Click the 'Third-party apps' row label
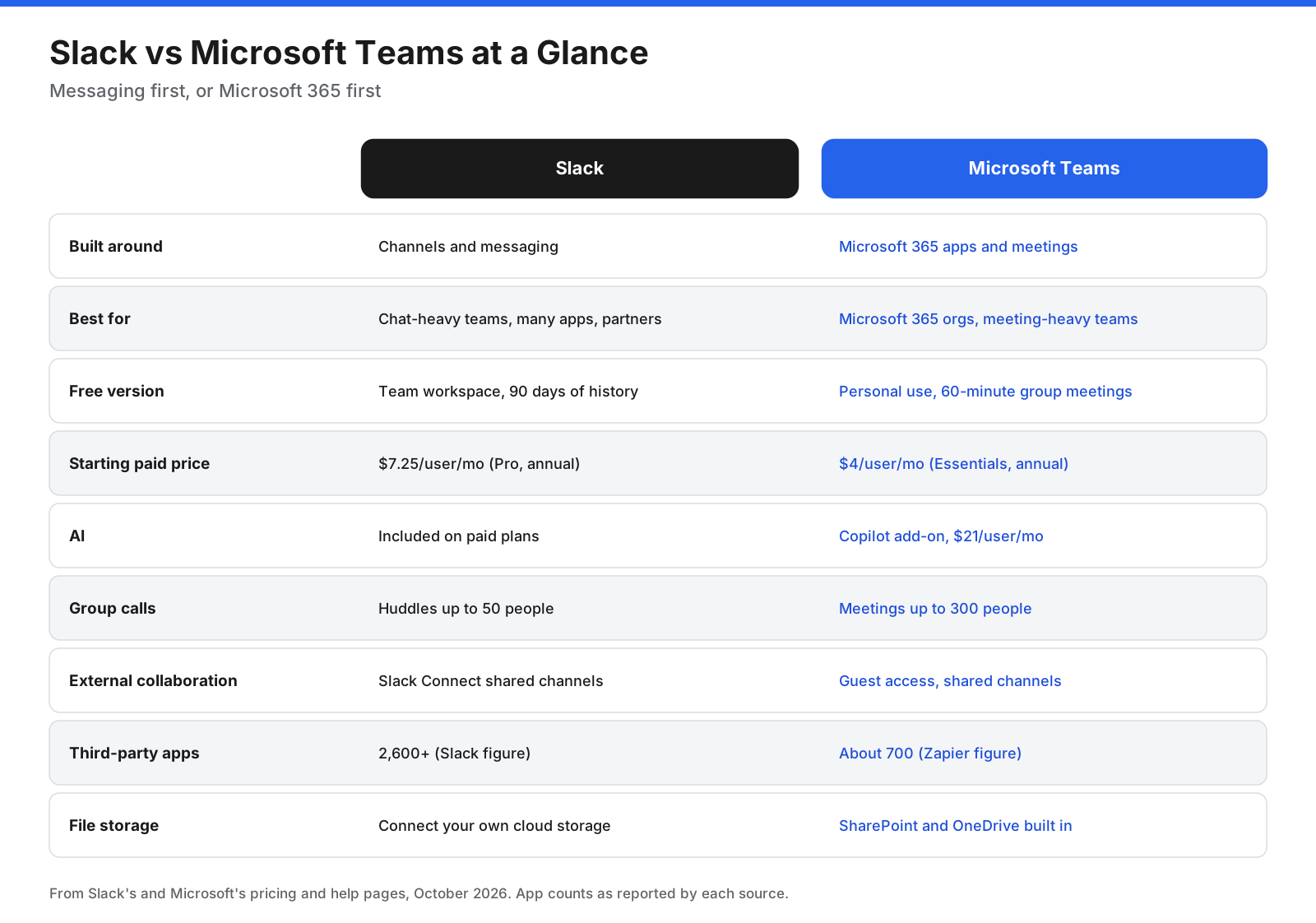This screenshot has height=923, width=1316. pyautogui.click(x=134, y=753)
